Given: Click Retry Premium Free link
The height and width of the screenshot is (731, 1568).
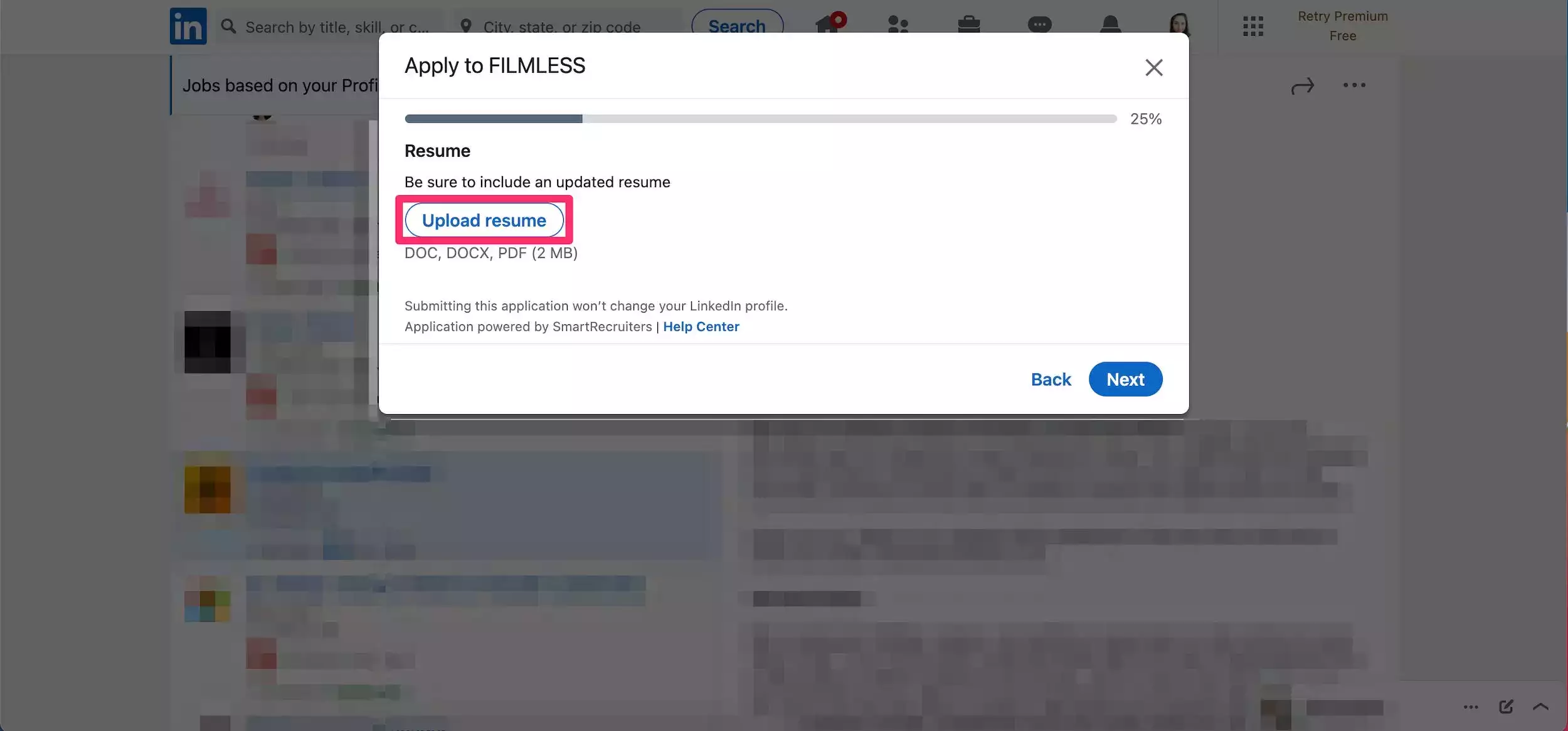Looking at the screenshot, I should [x=1343, y=26].
